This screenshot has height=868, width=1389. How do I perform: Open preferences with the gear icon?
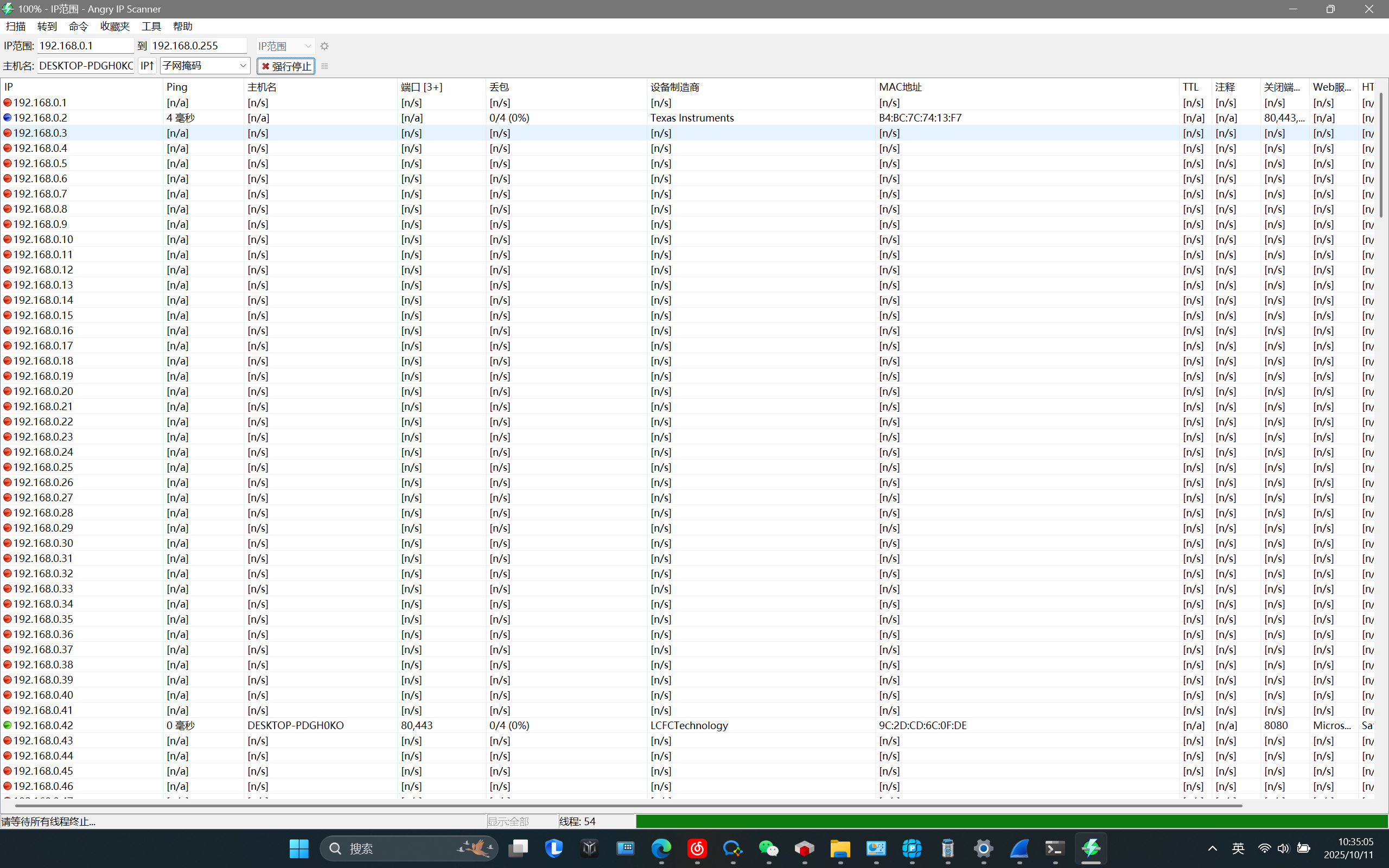click(x=324, y=46)
